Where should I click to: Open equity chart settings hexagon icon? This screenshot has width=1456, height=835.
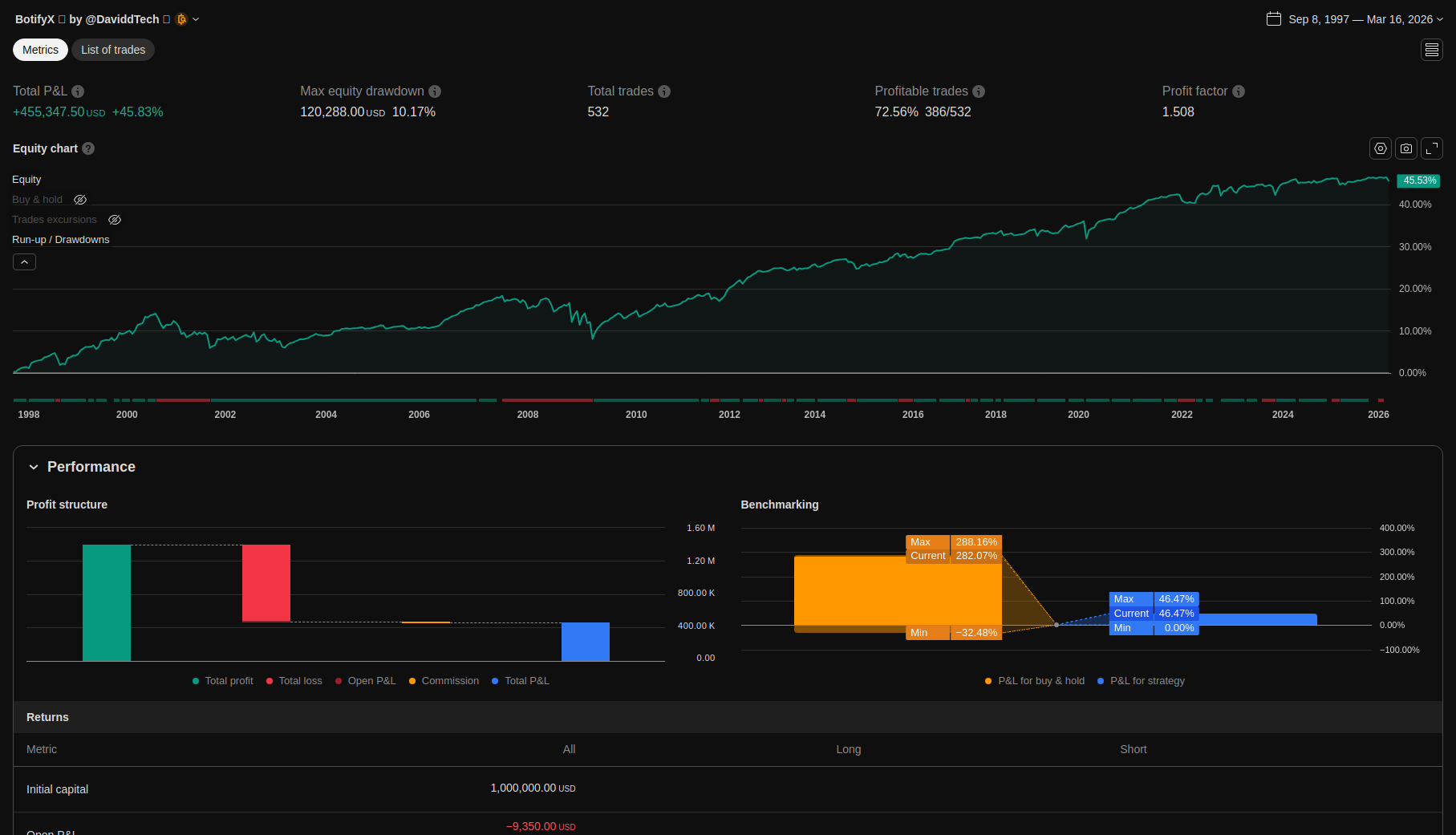coord(1380,148)
